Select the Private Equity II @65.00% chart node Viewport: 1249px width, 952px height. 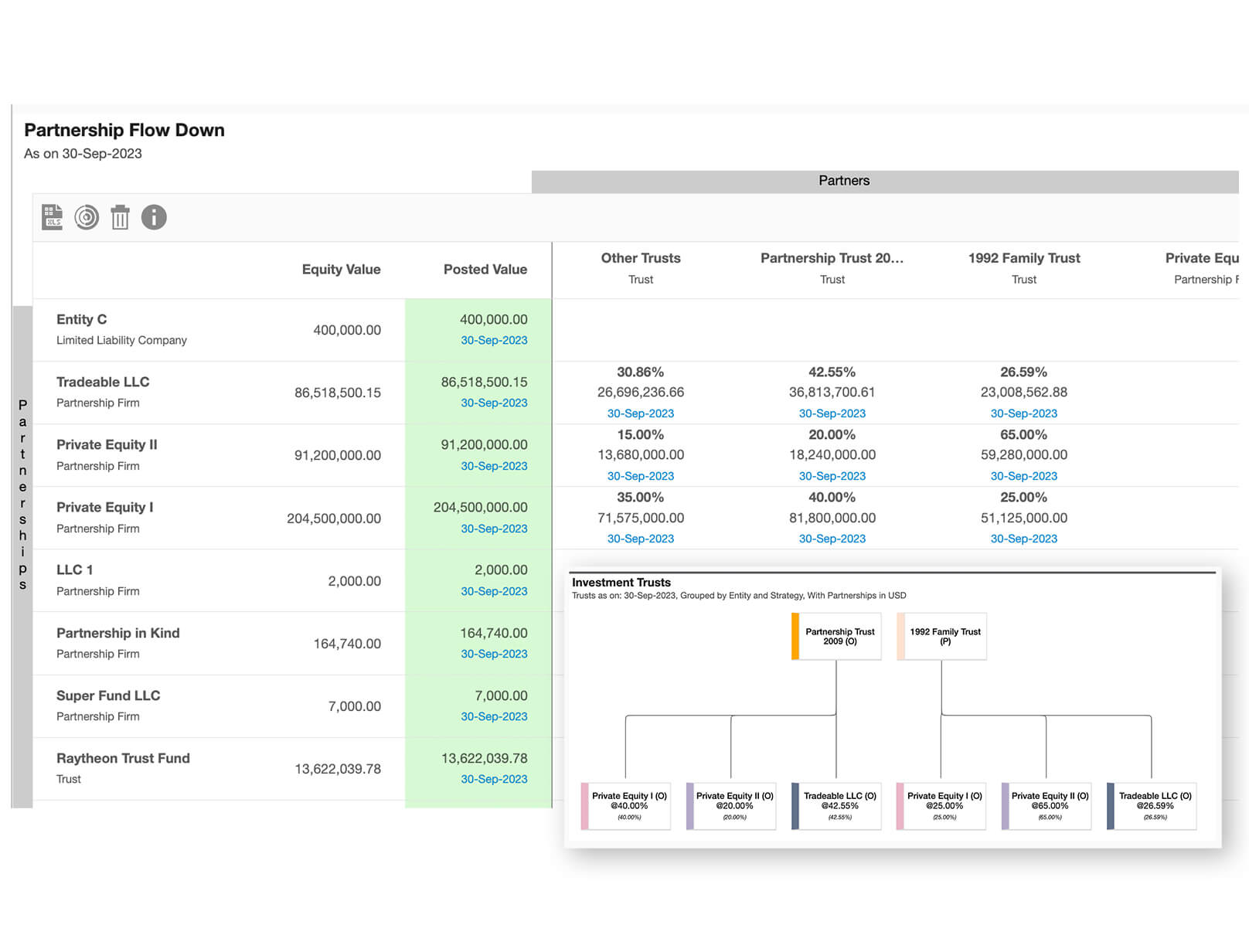[1050, 805]
